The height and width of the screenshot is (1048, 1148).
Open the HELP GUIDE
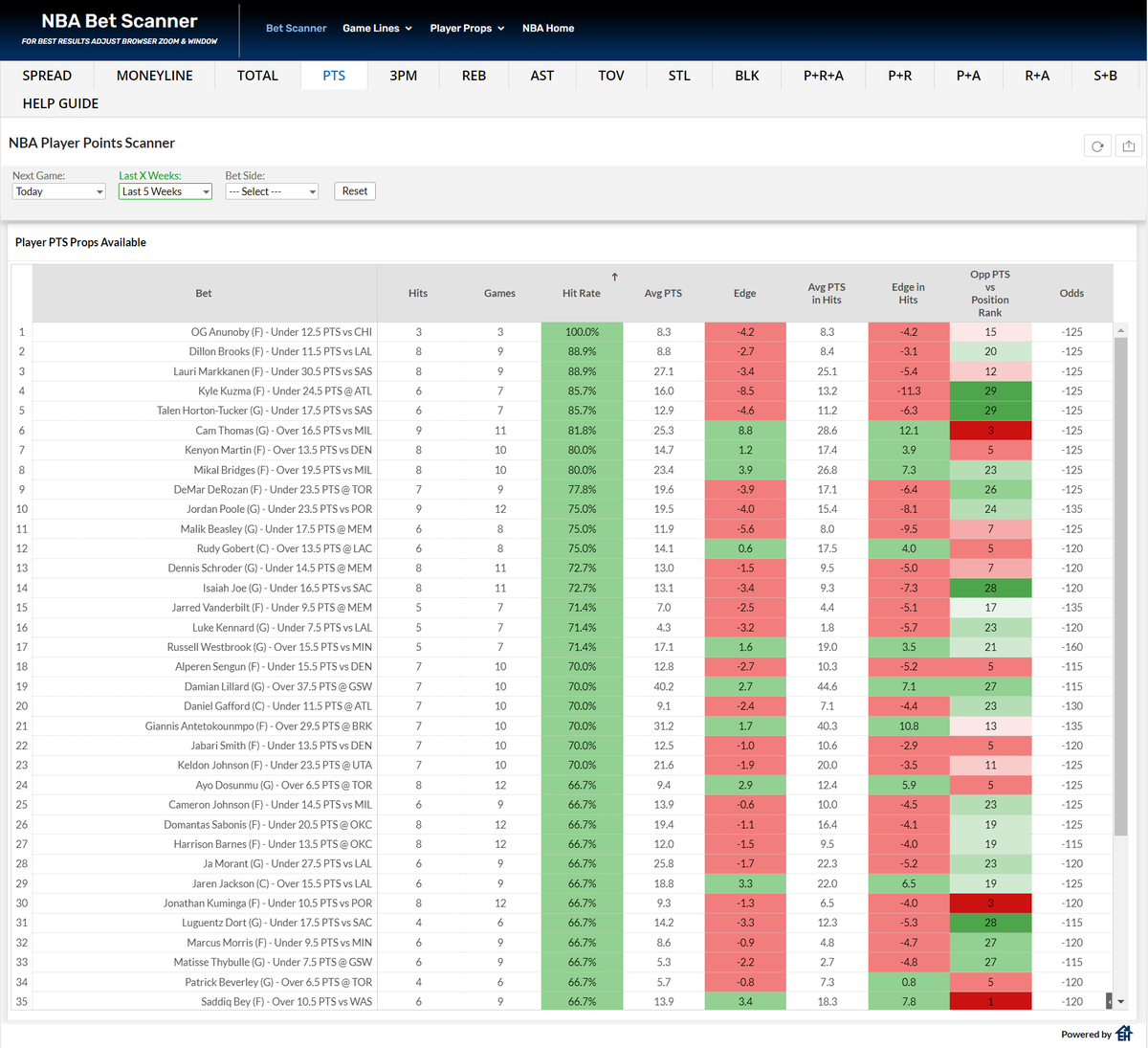point(60,103)
